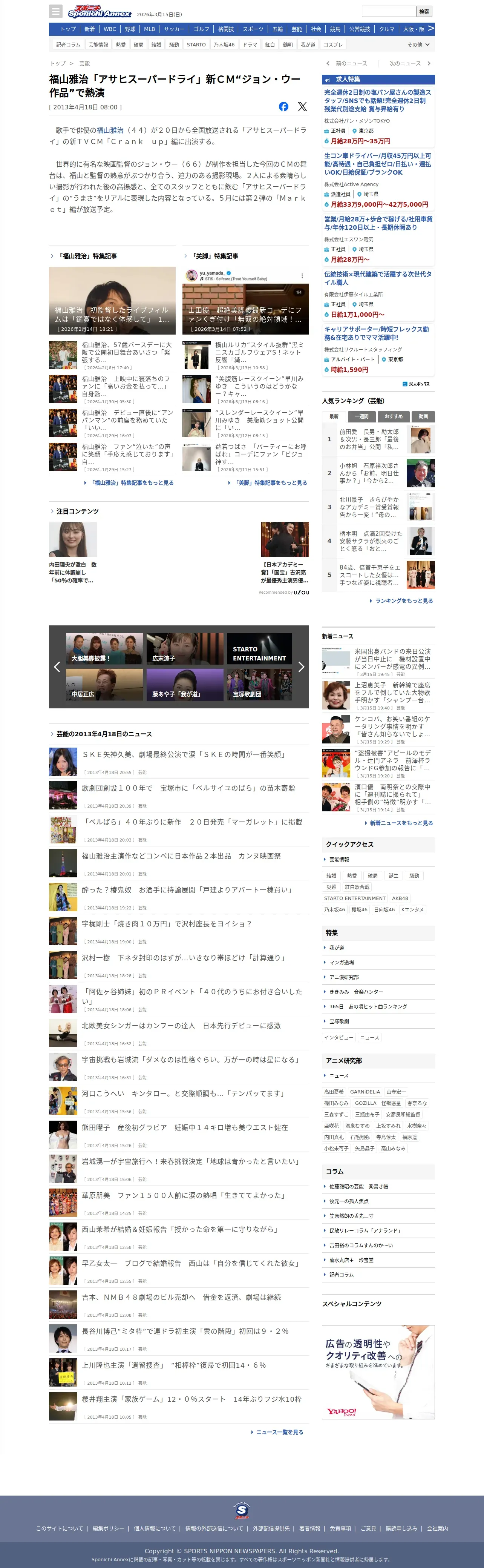Open 中居正広 carousel thumbnail
The height and width of the screenshot is (1568, 484).
[x=104, y=684]
